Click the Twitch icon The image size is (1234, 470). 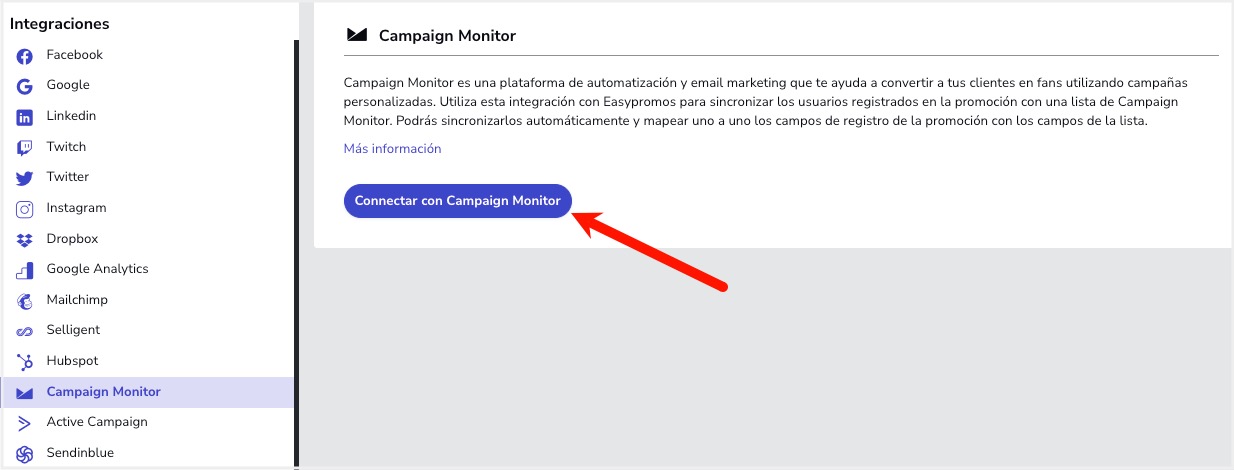25,148
